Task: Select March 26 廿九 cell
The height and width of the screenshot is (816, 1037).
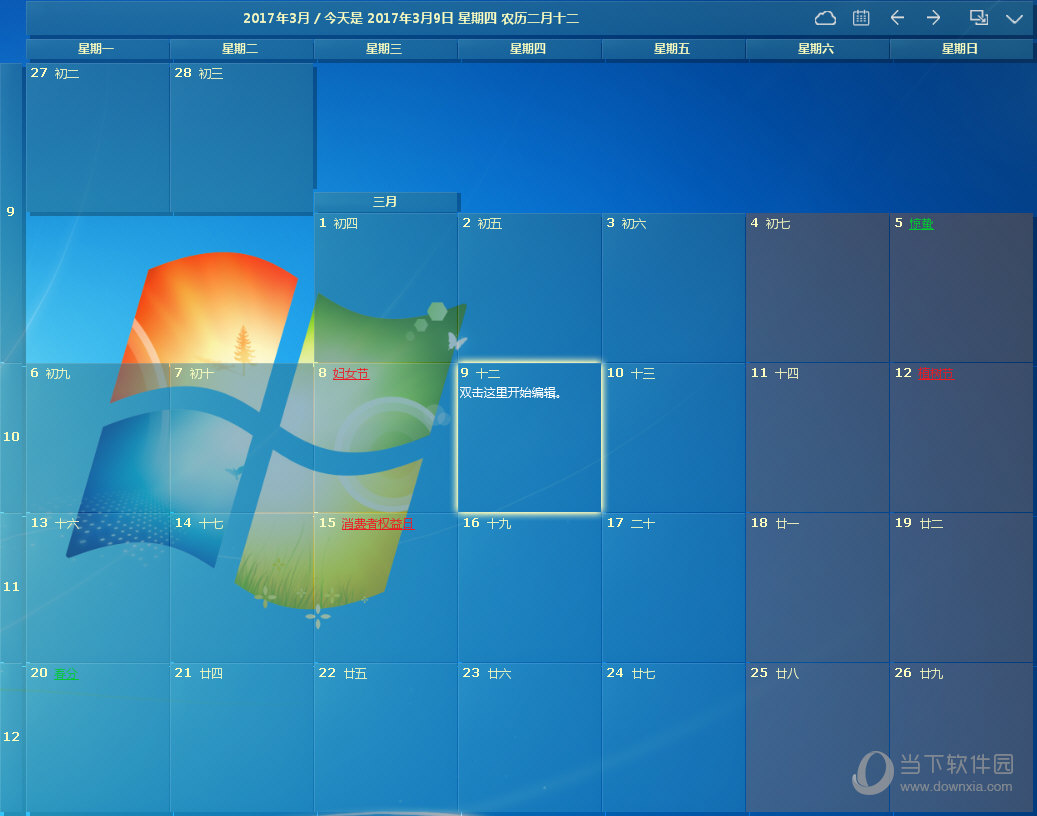Action: point(961,738)
